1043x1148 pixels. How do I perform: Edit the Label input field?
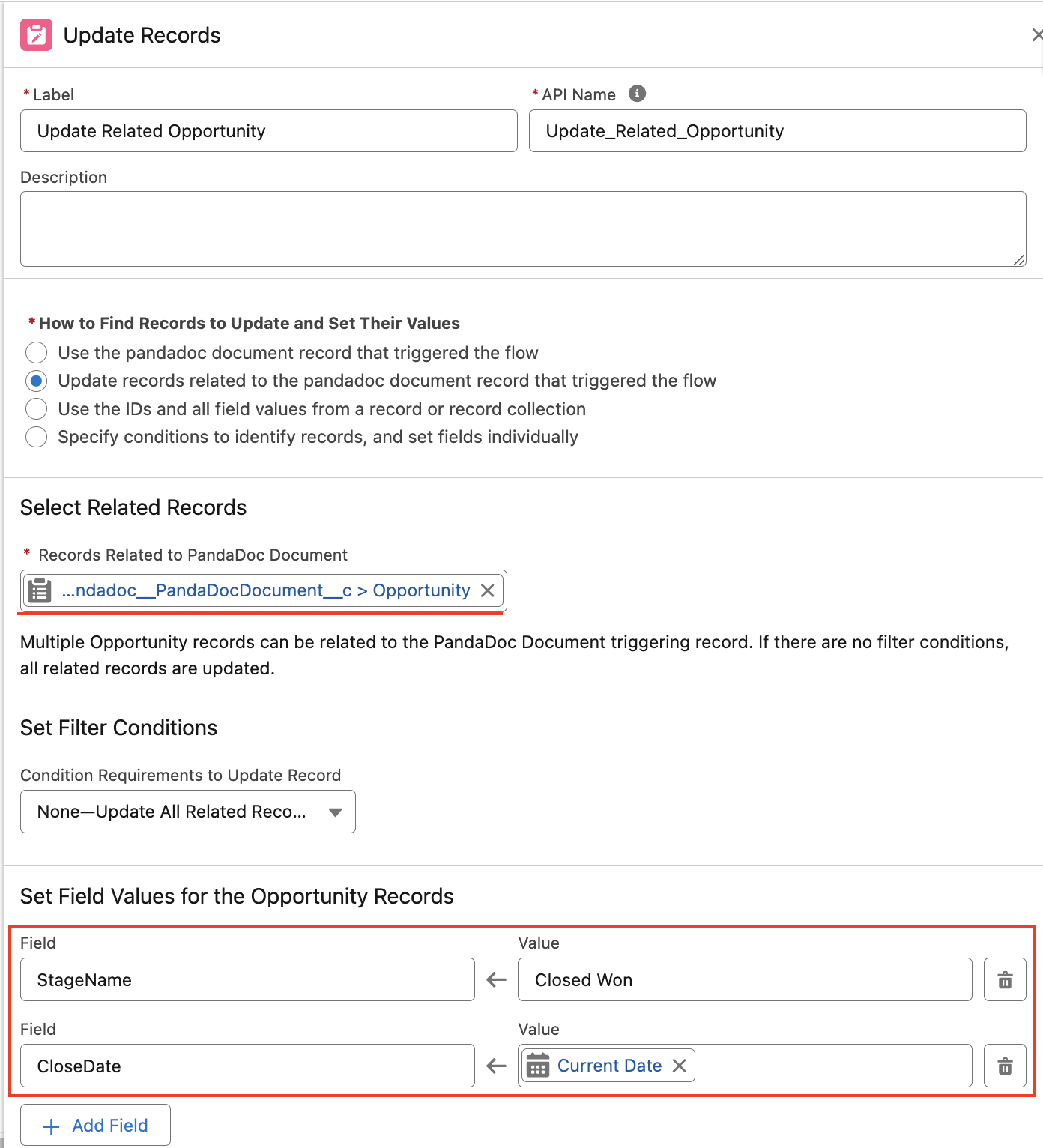pyautogui.click(x=269, y=131)
